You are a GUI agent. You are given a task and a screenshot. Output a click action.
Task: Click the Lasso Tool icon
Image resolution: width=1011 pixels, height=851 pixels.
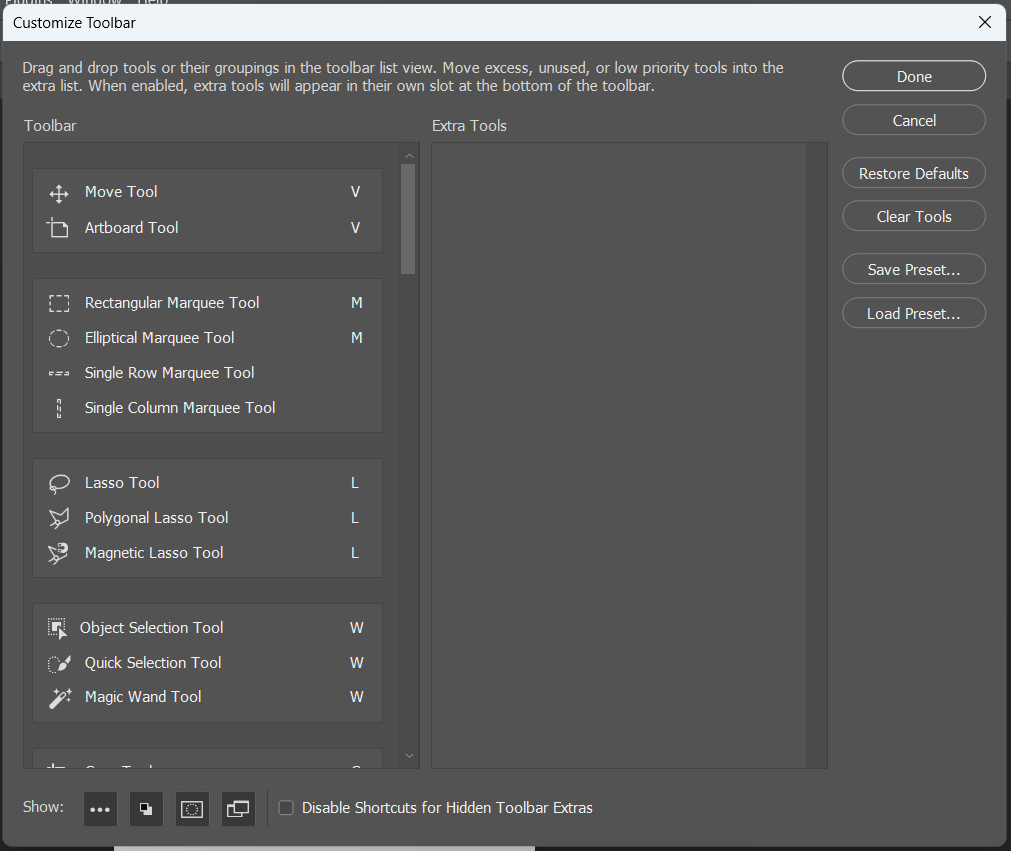click(x=59, y=483)
